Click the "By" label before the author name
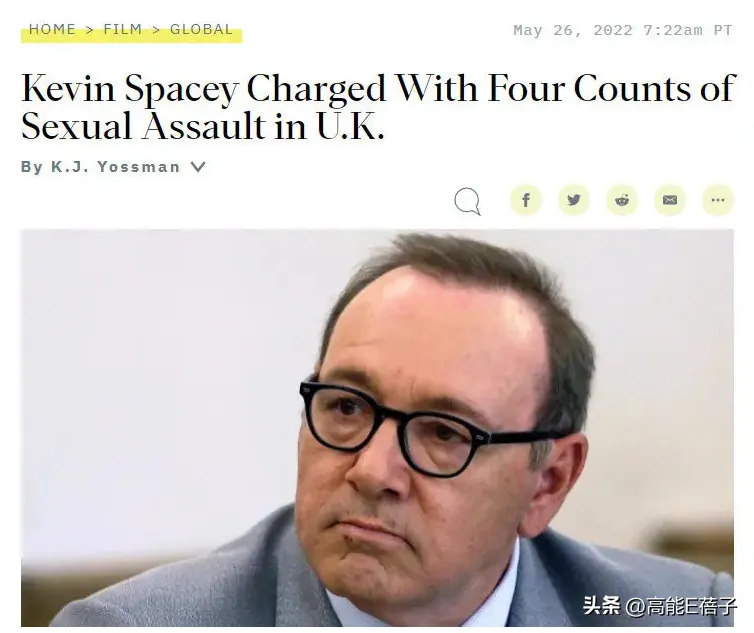 [32, 167]
